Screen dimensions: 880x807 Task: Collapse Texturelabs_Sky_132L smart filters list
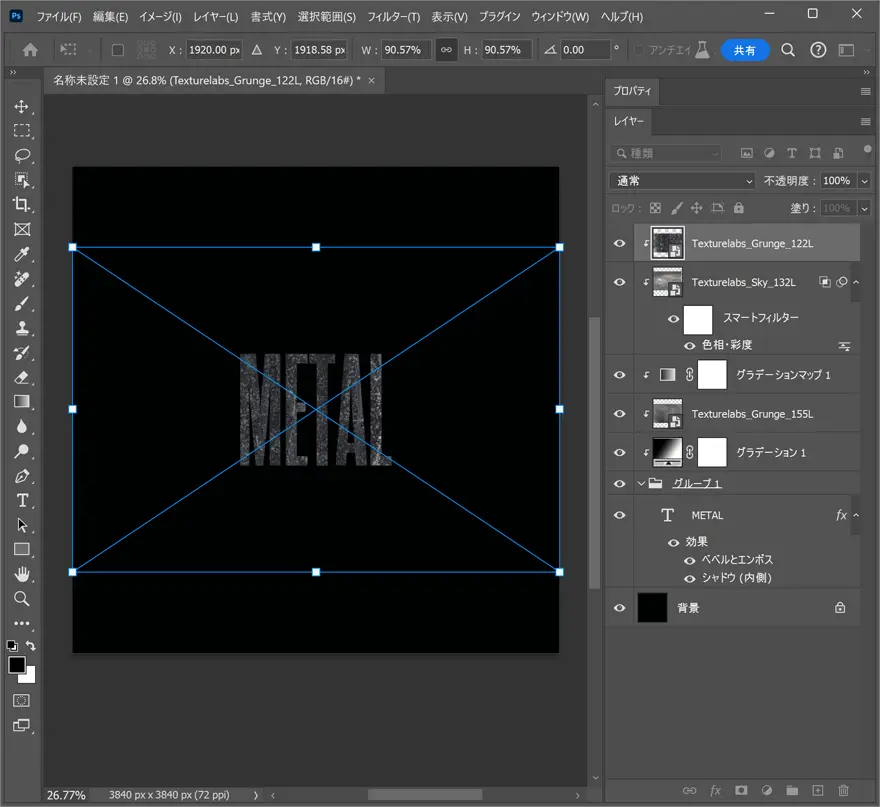pyautogui.click(x=856, y=282)
